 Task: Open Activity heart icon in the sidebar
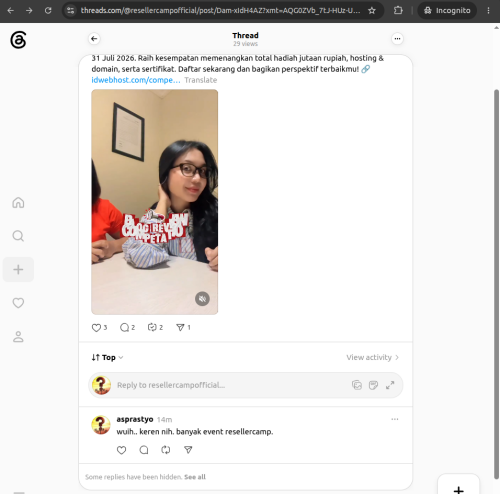coord(18,303)
